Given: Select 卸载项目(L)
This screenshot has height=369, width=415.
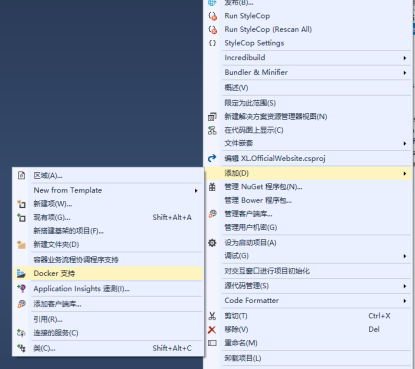Looking at the screenshot, I should [243, 358].
